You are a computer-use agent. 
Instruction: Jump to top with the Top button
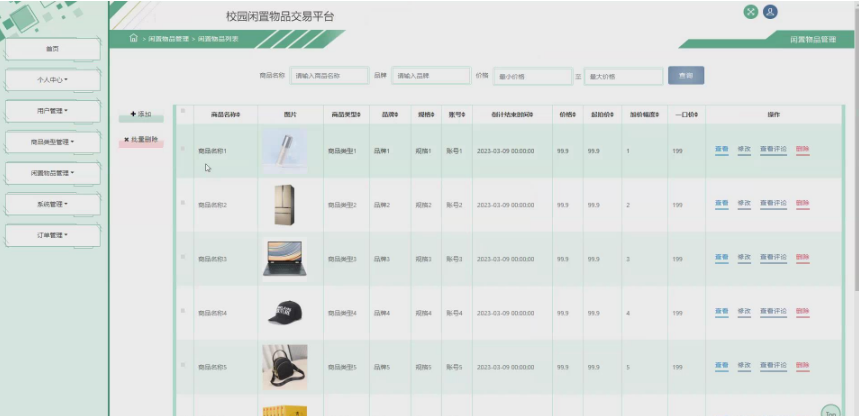click(831, 411)
